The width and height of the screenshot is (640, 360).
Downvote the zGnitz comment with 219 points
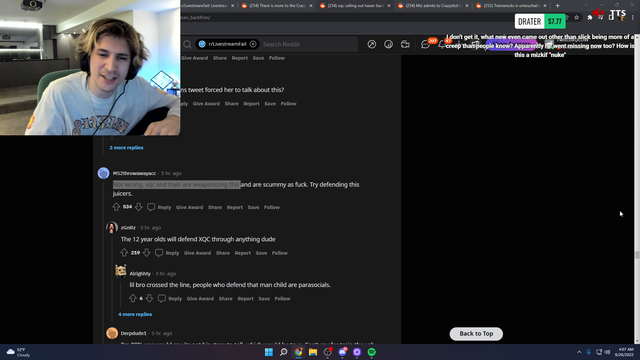click(x=147, y=253)
